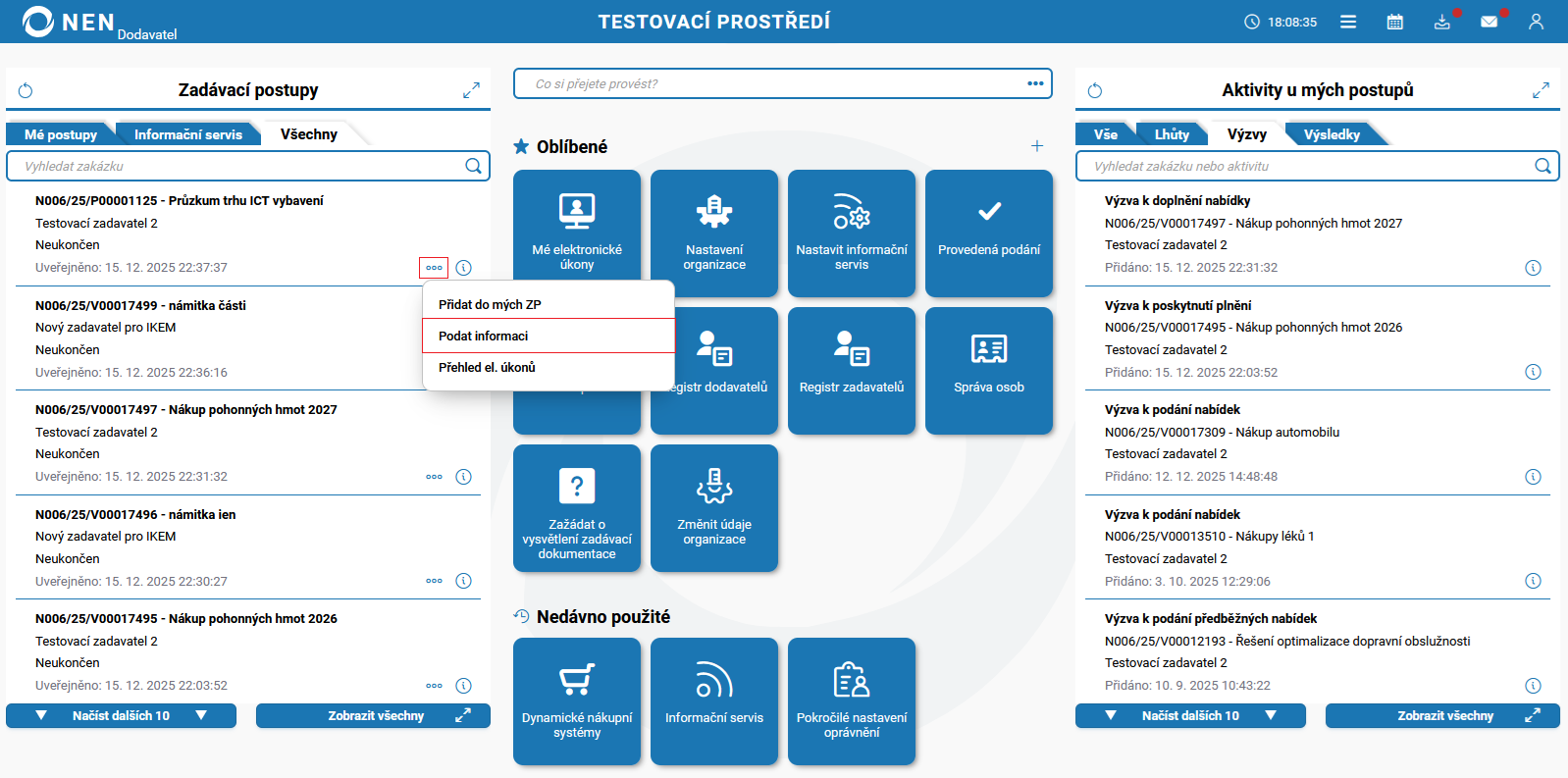Load next 10 in Aktivity panel

1190,715
